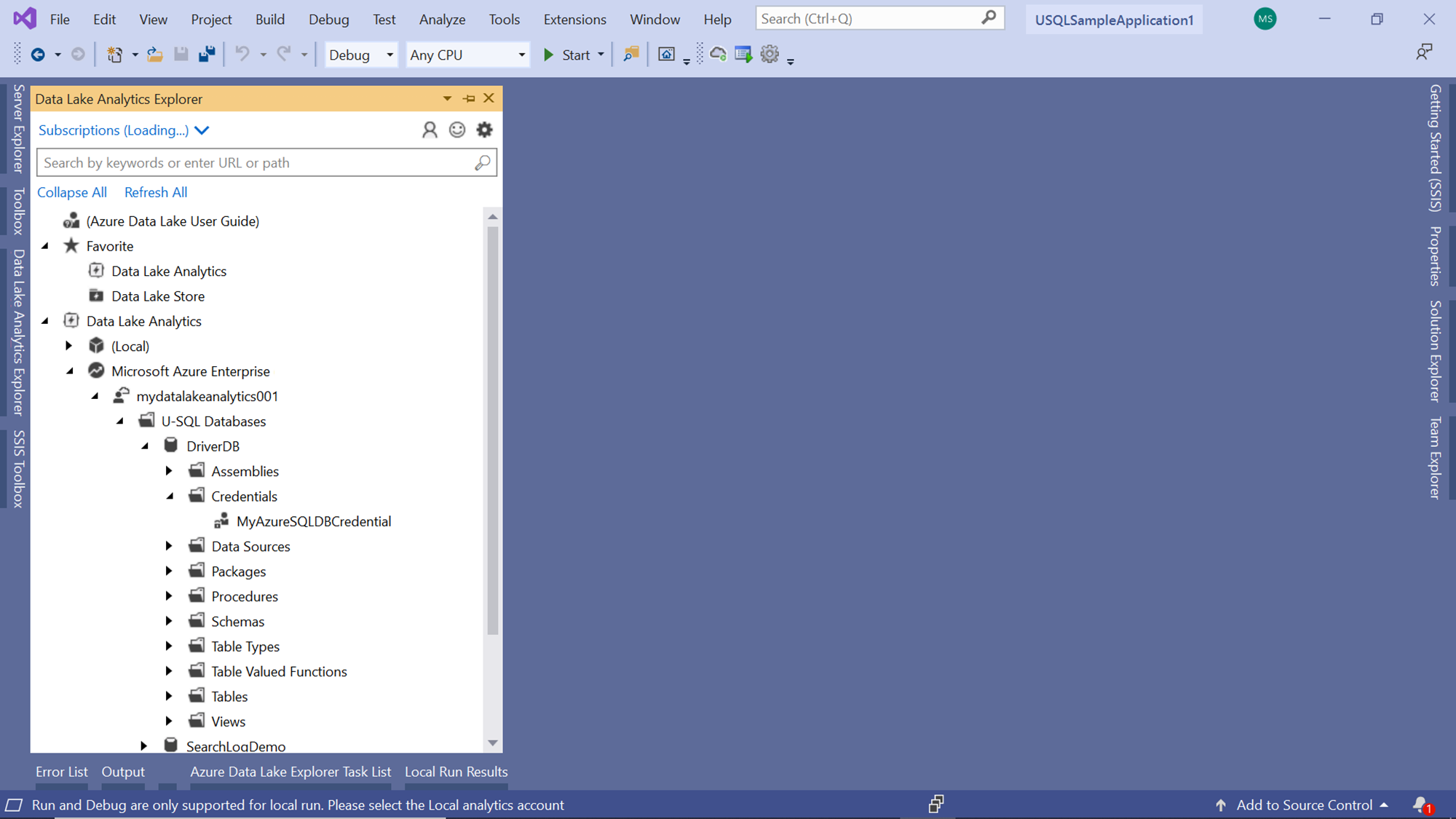Click the live share feedback icon
Image resolution: width=1456 pixels, height=819 pixels.
coord(1424,52)
